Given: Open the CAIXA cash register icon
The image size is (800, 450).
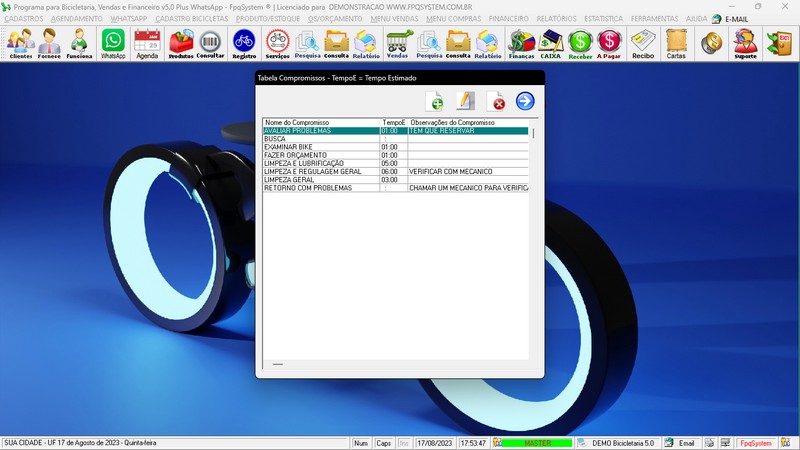Looking at the screenshot, I should (550, 43).
